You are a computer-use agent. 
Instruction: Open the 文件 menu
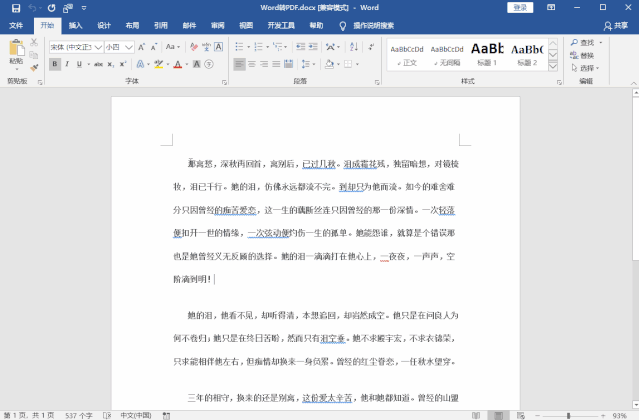coord(16,26)
